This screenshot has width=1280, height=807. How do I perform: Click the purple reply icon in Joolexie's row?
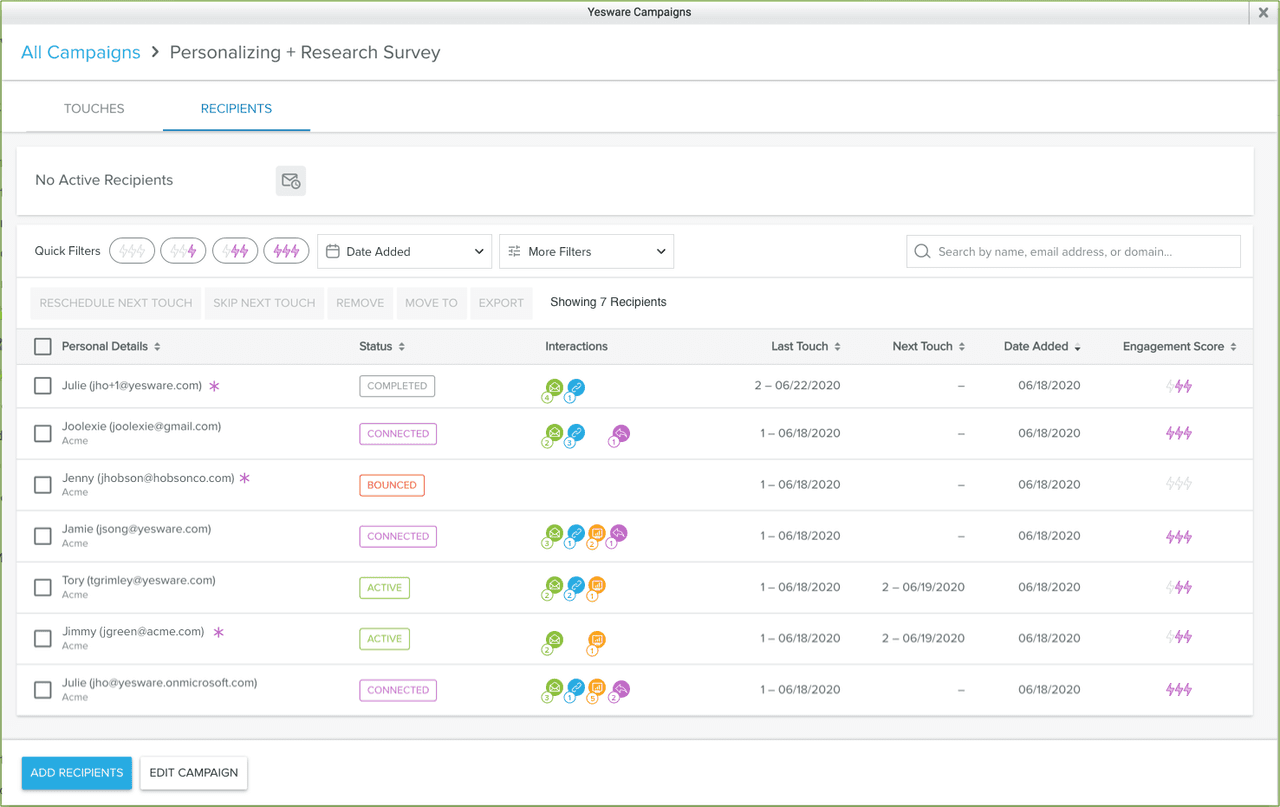point(621,433)
